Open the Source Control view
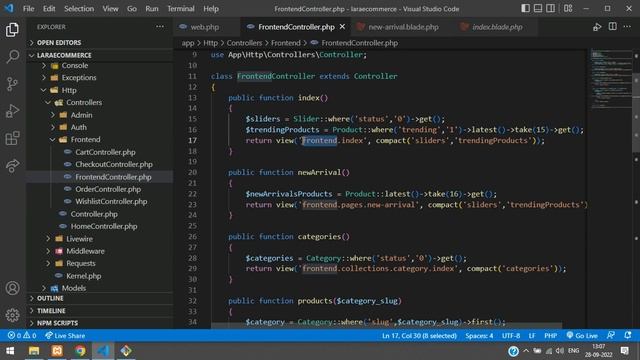Screen dimensions: 640x360 click(12, 84)
